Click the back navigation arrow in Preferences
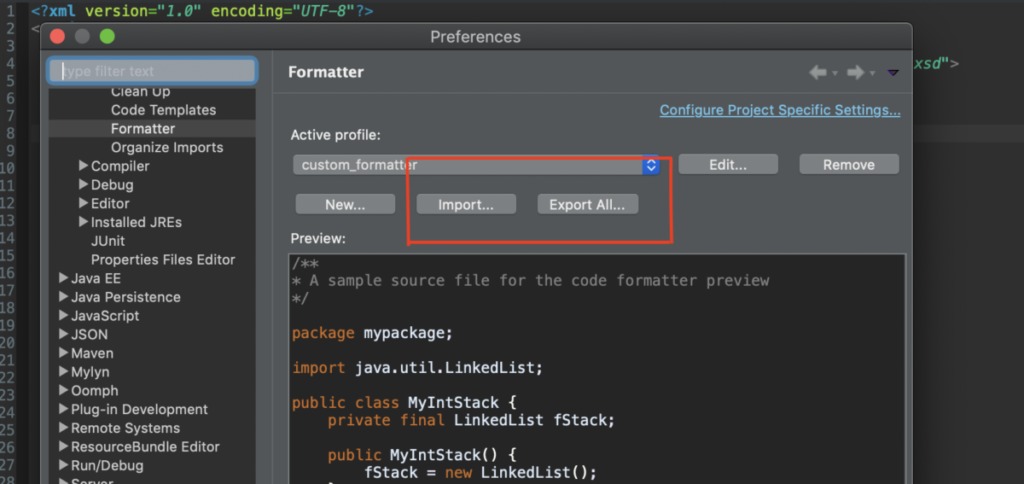The image size is (1024, 484). click(818, 73)
